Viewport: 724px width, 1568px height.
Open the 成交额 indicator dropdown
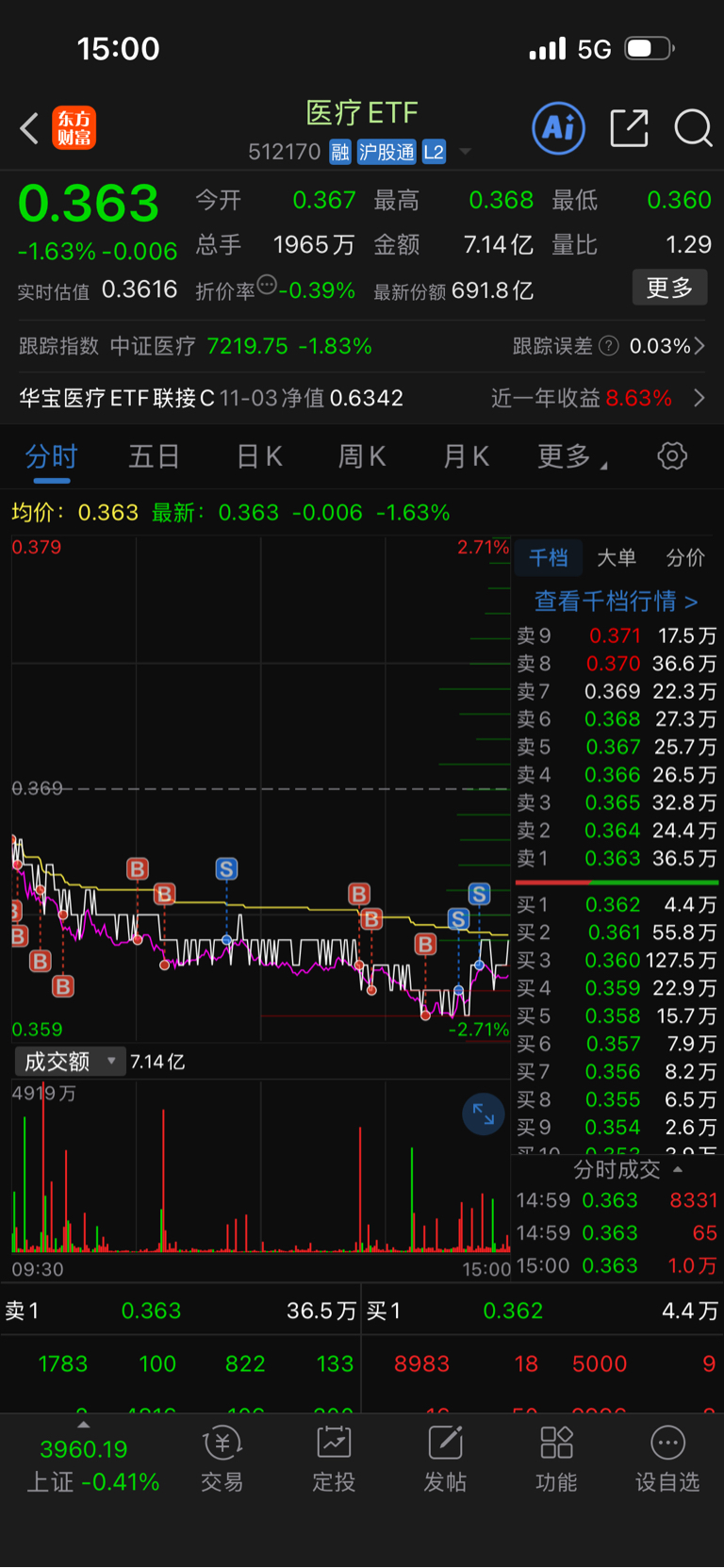point(70,1062)
